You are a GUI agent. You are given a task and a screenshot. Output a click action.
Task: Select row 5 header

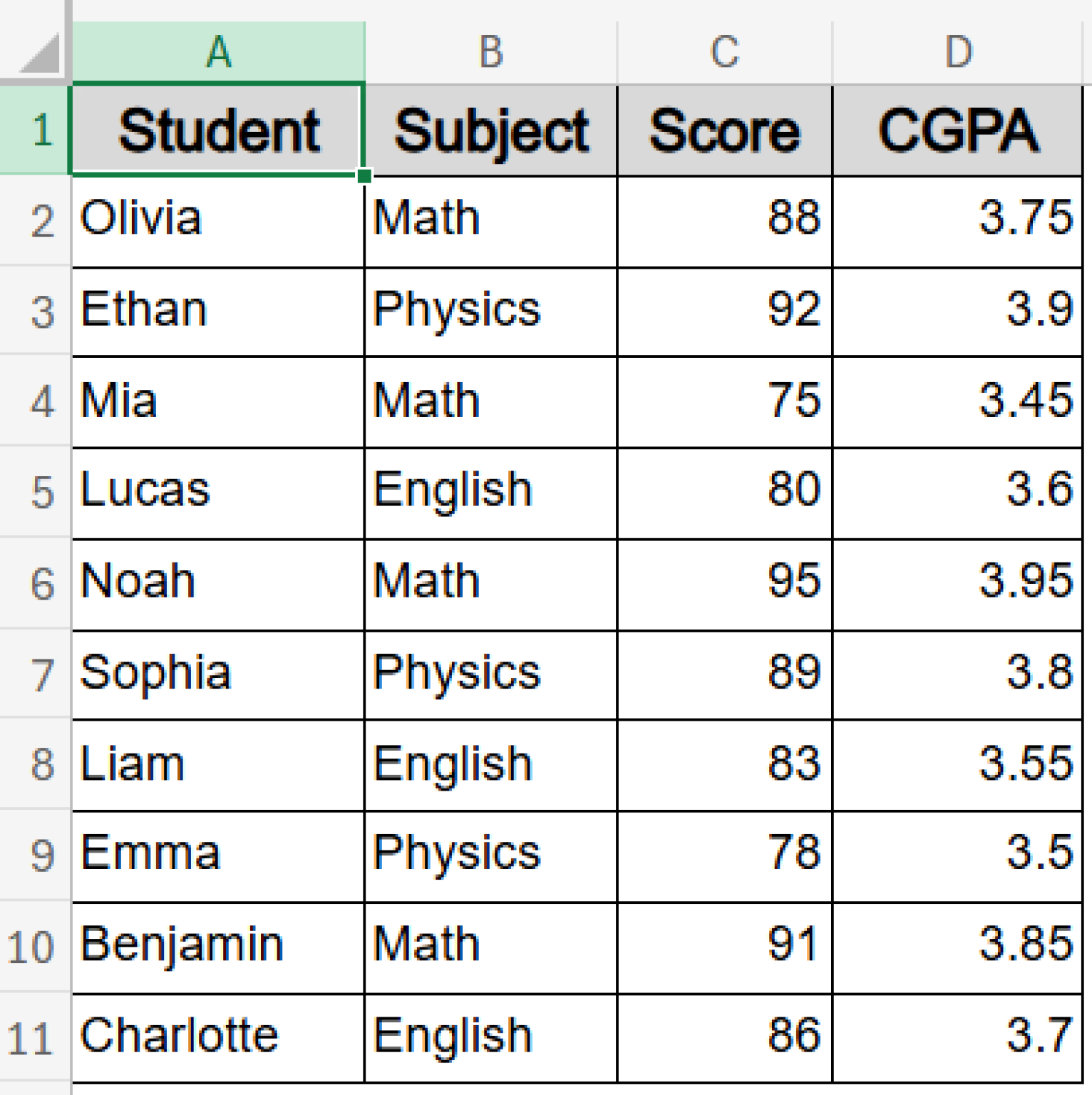pyautogui.click(x=36, y=493)
